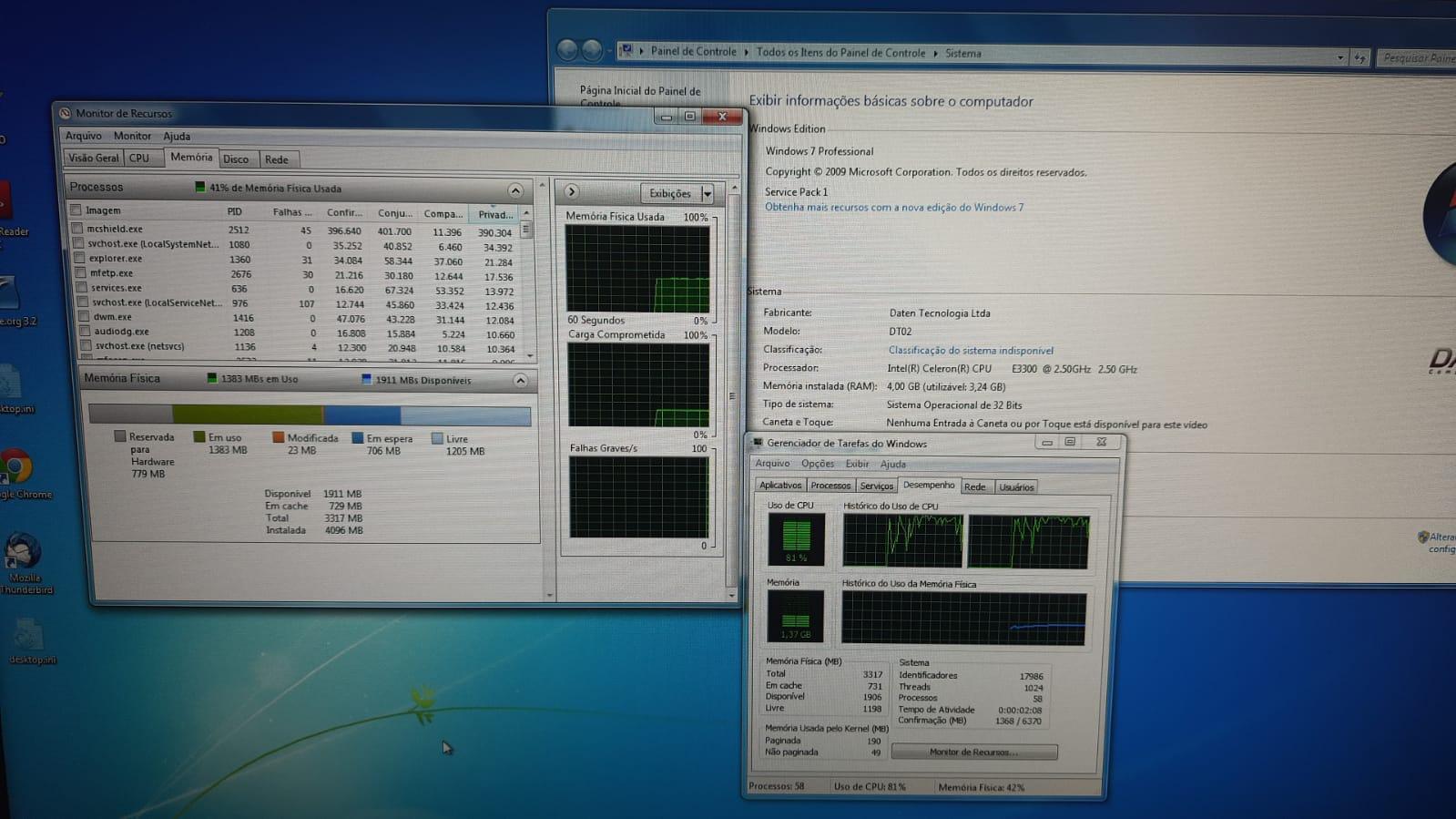Image resolution: width=1456 pixels, height=819 pixels.
Task: Open Obtenha mais recursos Windows 7 link
Action: (893, 208)
